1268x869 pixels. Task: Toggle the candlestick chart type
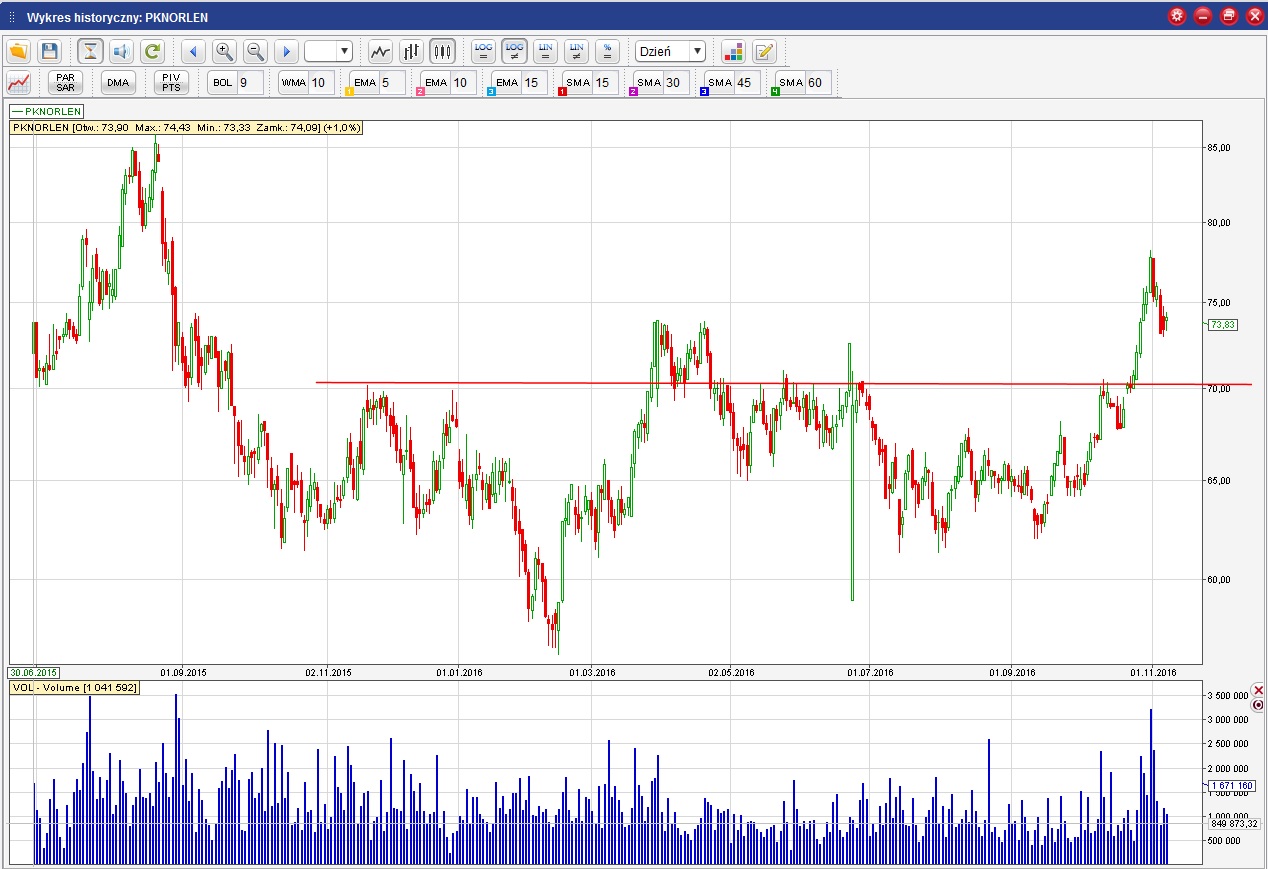click(x=442, y=51)
